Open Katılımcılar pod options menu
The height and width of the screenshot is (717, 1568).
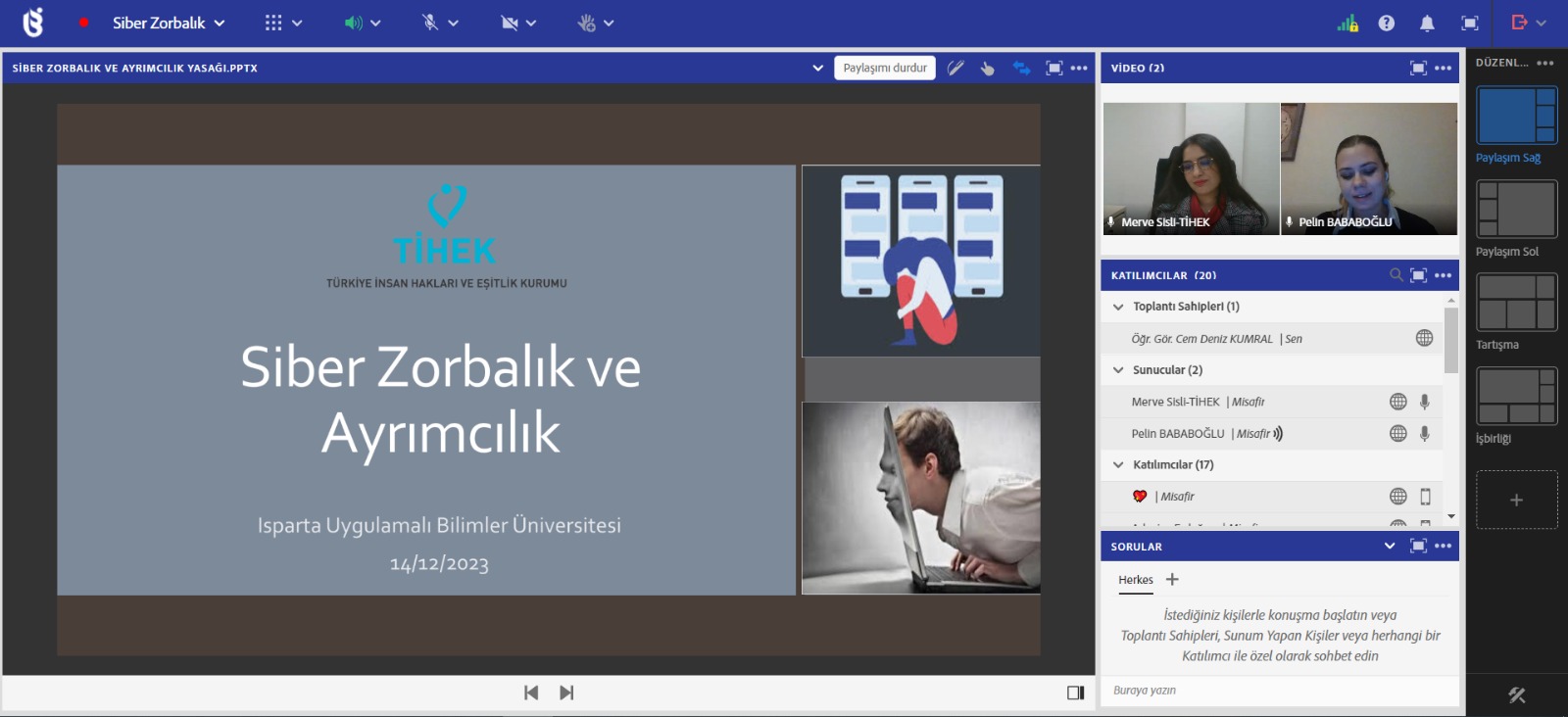pos(1443,275)
